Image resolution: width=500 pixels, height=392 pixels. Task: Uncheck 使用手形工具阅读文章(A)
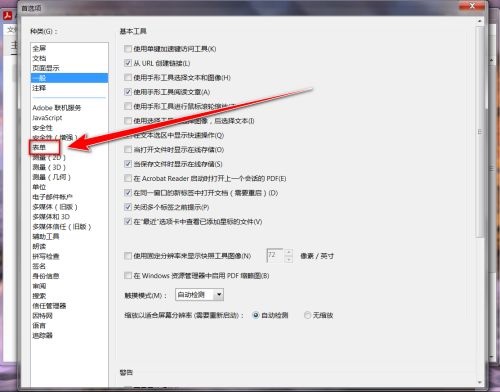pyautogui.click(x=128, y=92)
